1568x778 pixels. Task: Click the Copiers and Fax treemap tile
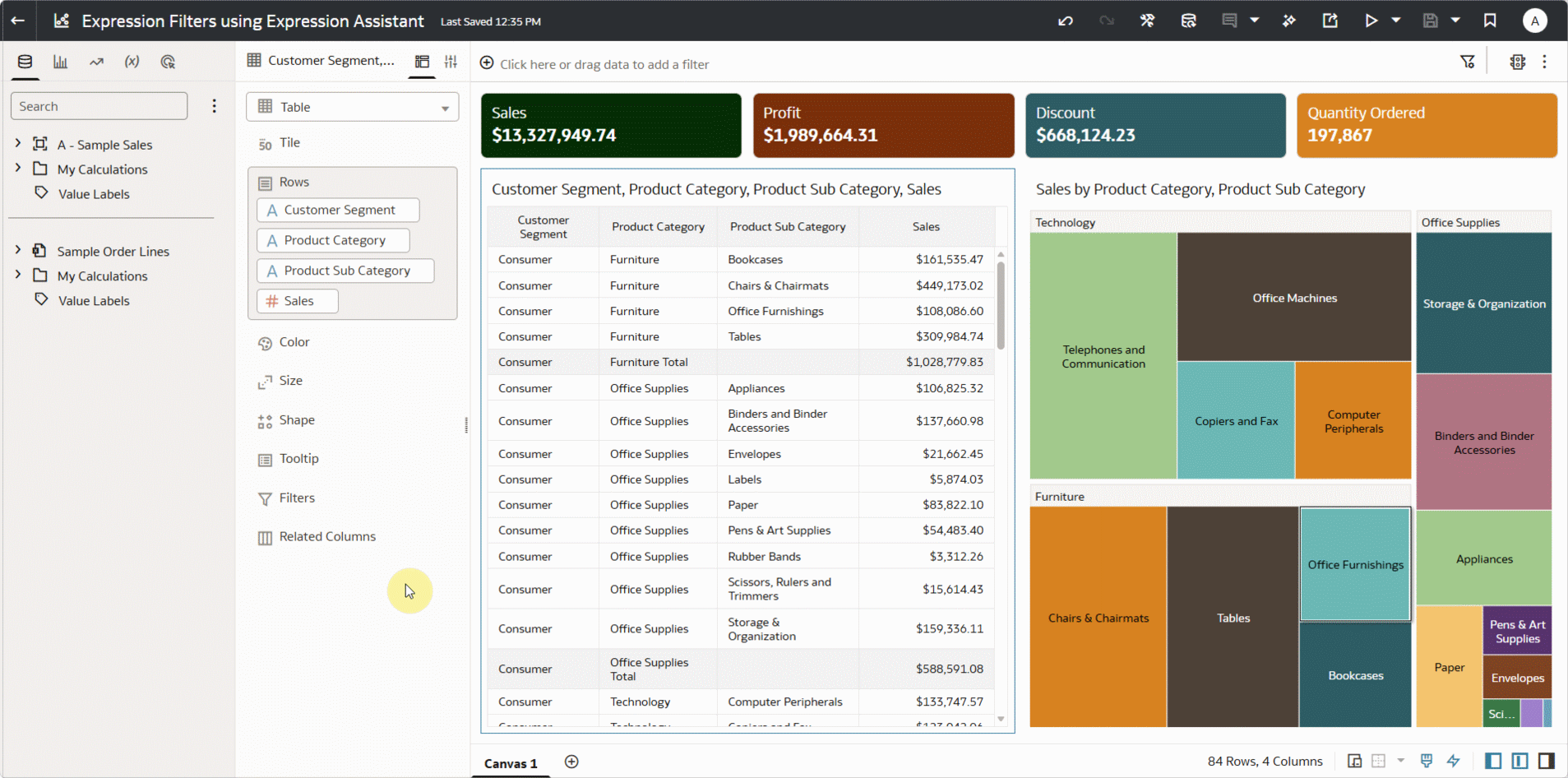[x=1236, y=420]
